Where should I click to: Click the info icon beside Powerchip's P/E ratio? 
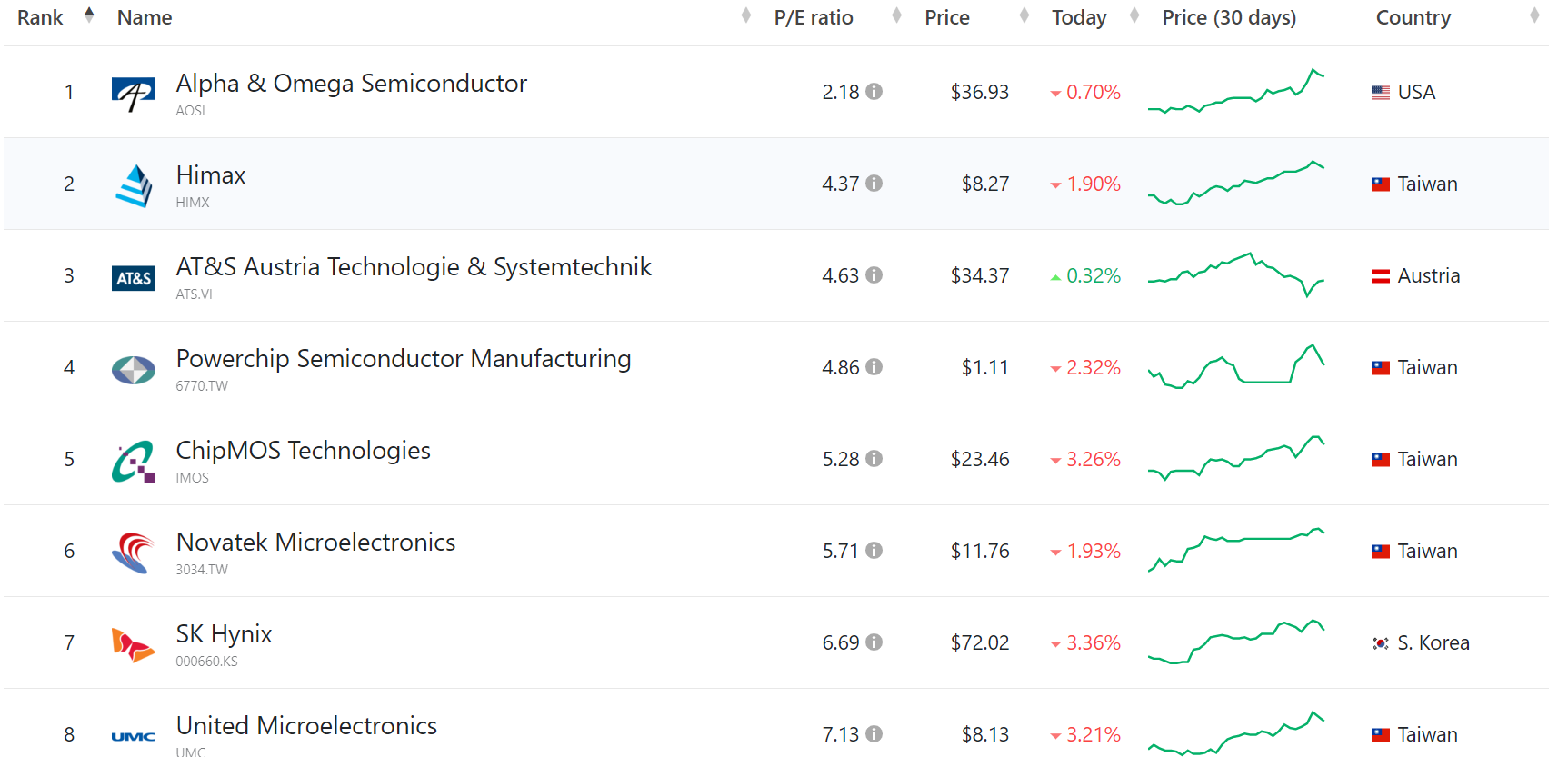click(x=874, y=366)
